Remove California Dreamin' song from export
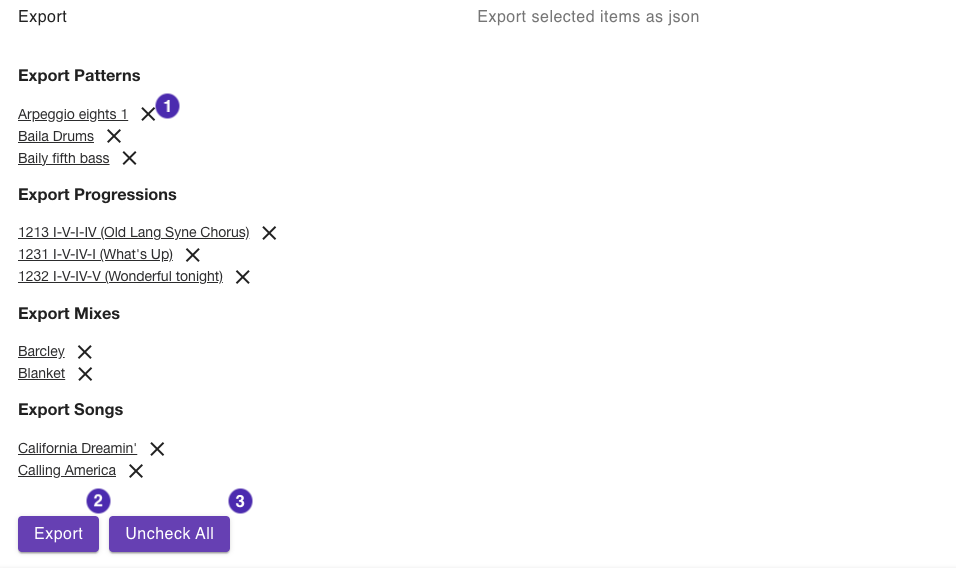This screenshot has width=956, height=568. tap(157, 449)
